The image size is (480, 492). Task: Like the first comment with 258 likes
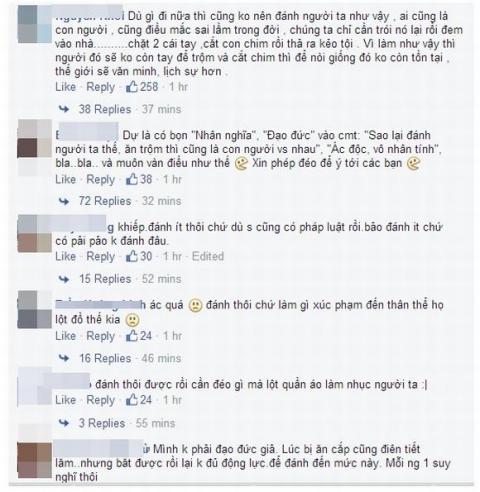coord(66,87)
